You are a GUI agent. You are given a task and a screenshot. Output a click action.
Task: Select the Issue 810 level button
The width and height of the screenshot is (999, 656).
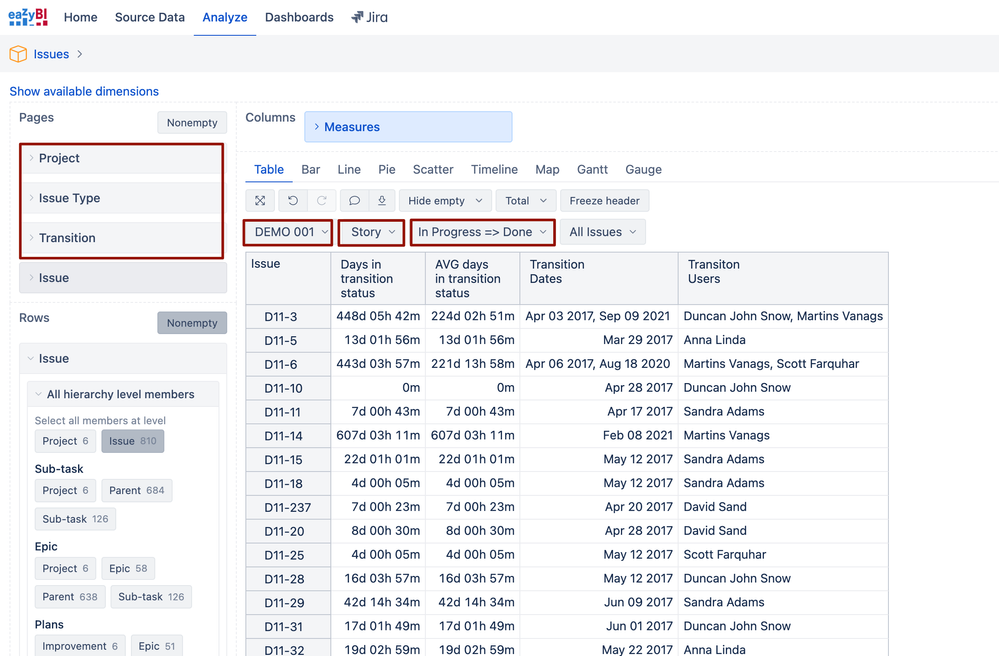coord(132,441)
